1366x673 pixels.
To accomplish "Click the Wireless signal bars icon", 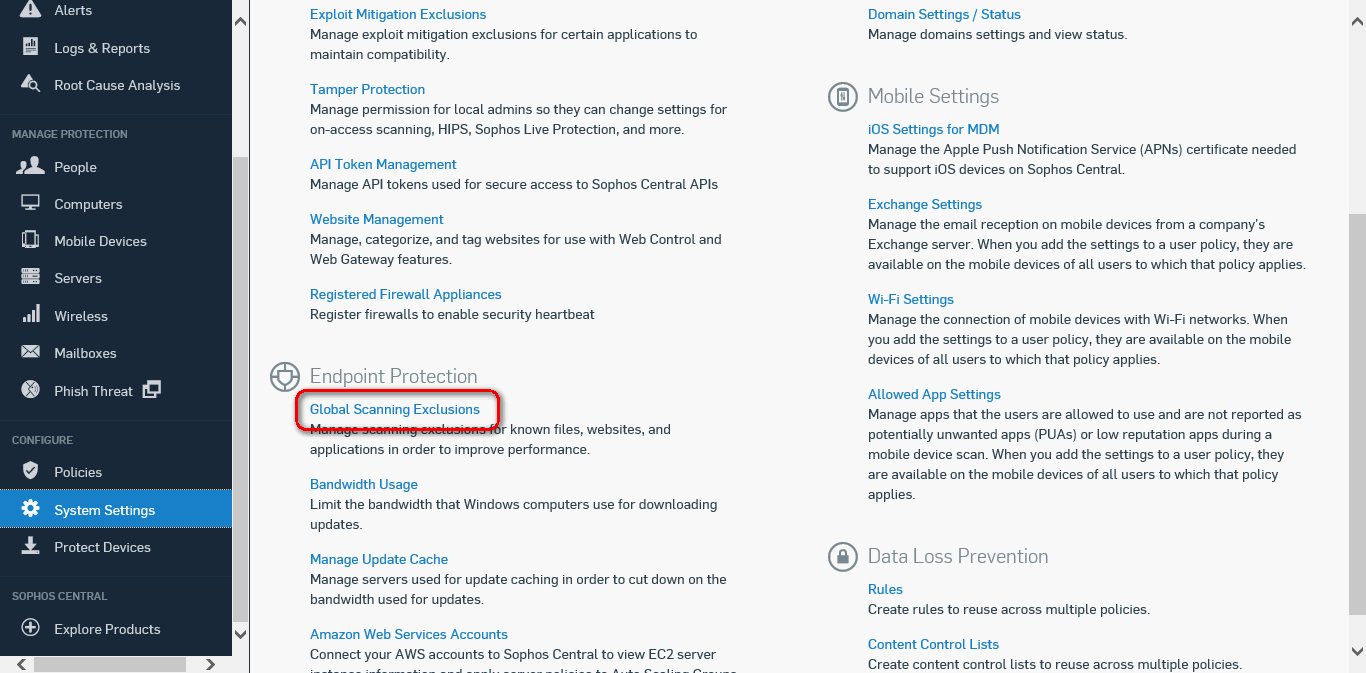I will tap(31, 315).
